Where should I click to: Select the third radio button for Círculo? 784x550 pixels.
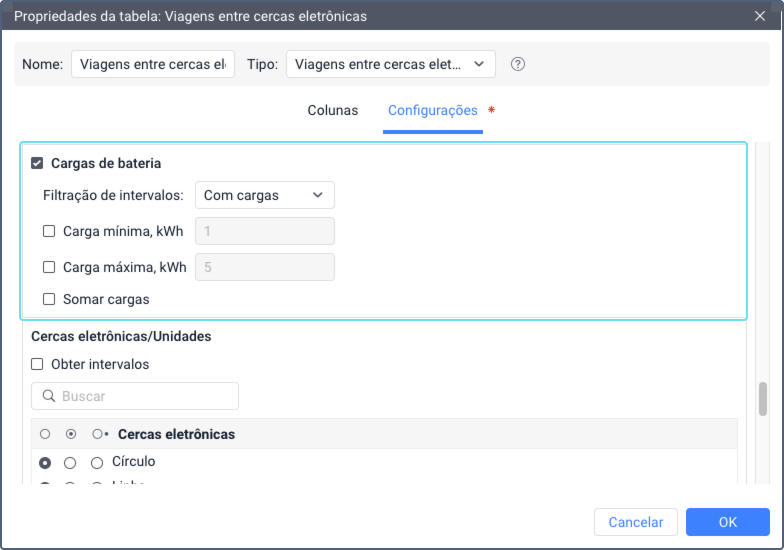[x=97, y=463]
